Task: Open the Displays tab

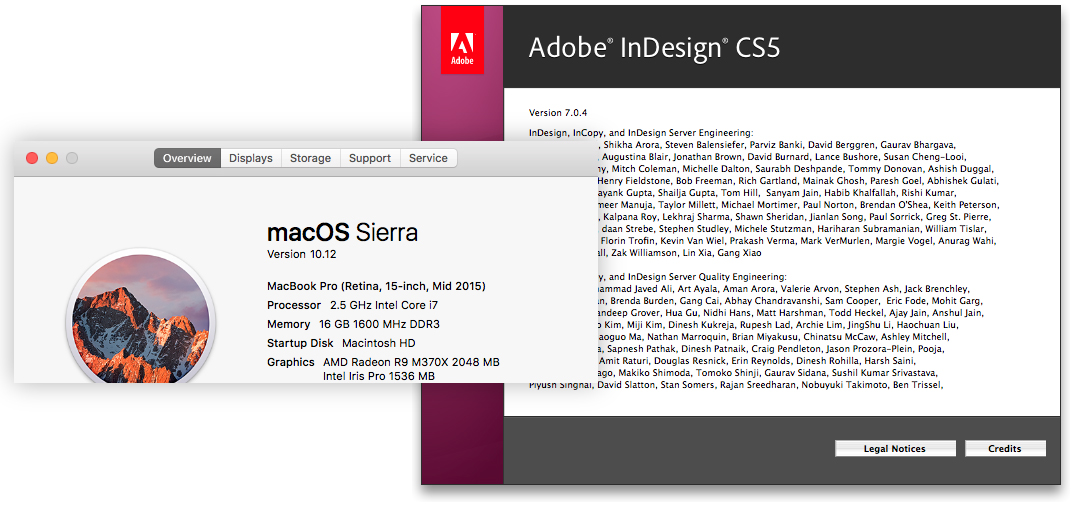Action: [x=251, y=158]
